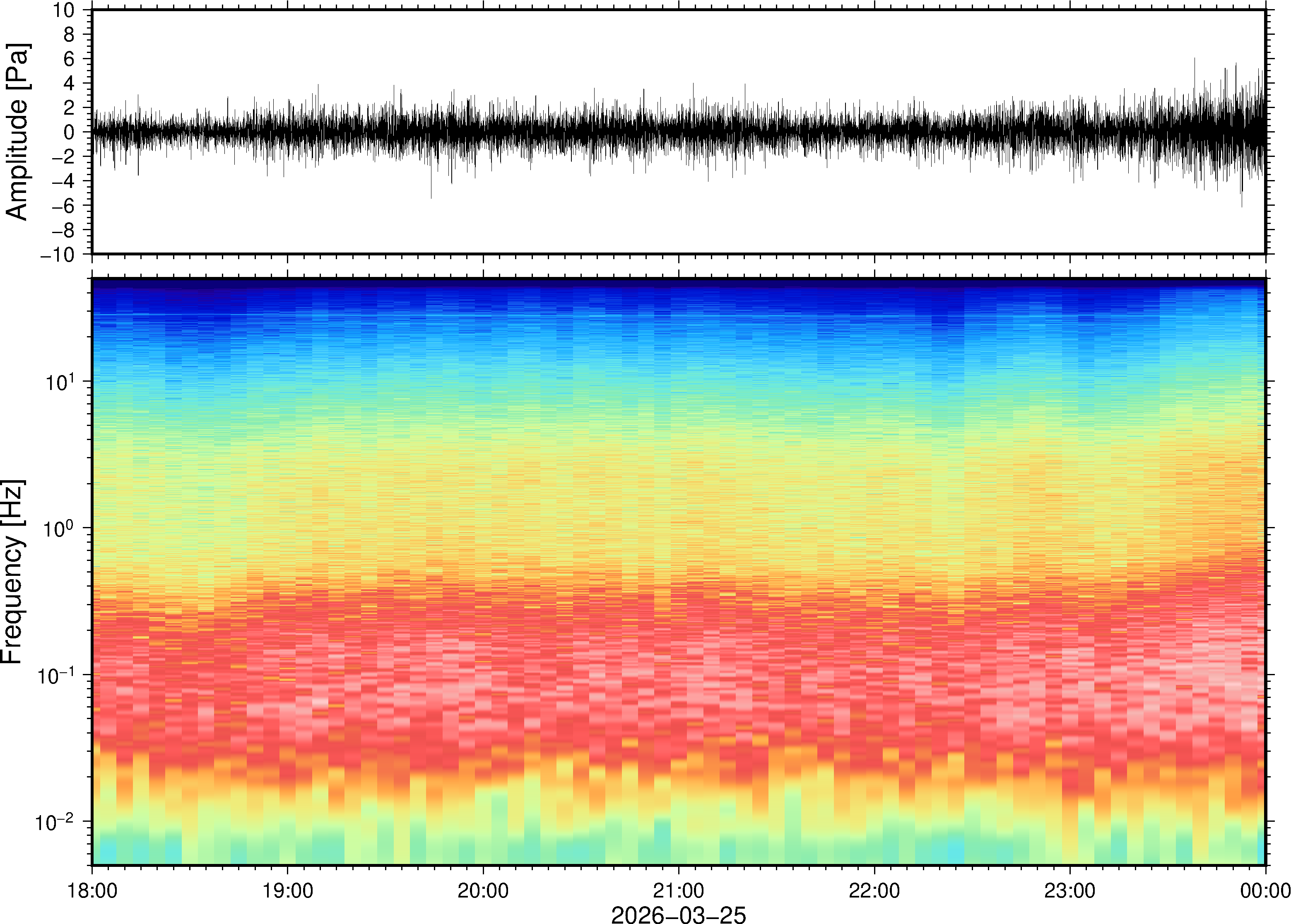Click the 20:00 time axis label

(x=483, y=890)
